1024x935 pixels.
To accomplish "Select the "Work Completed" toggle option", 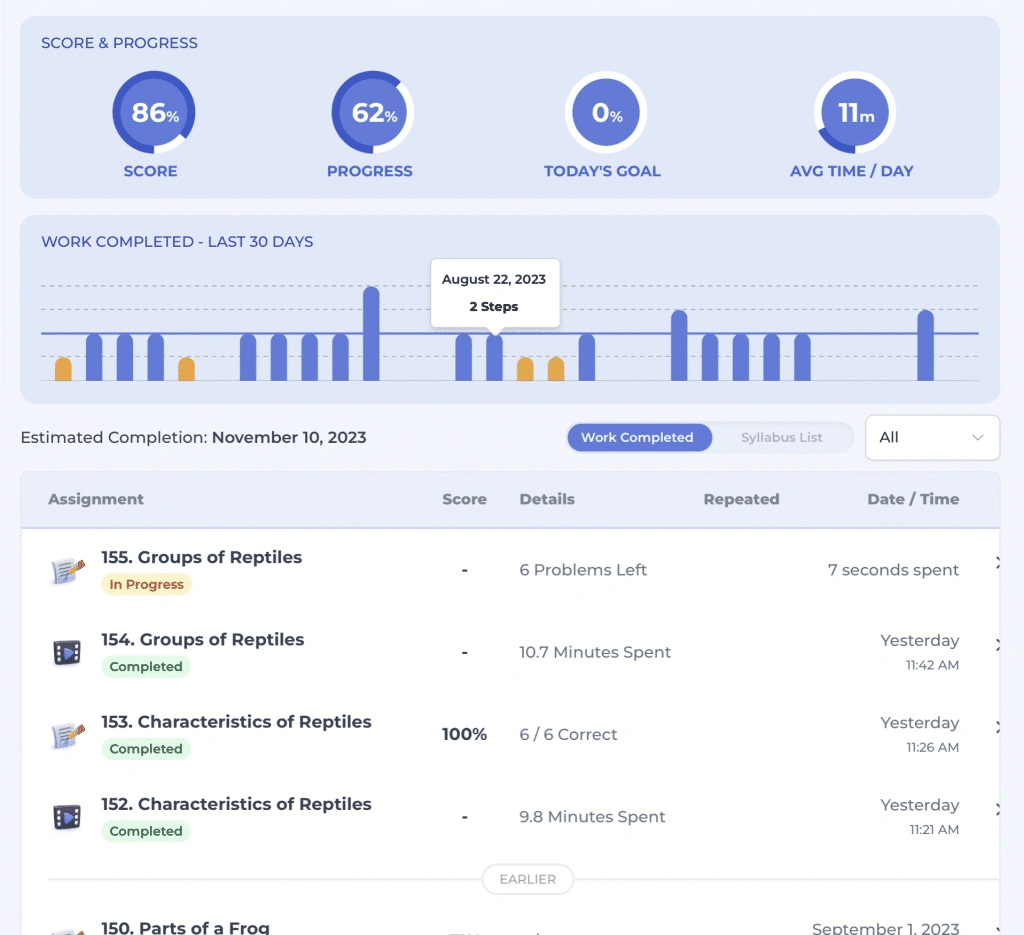I will tap(639, 437).
